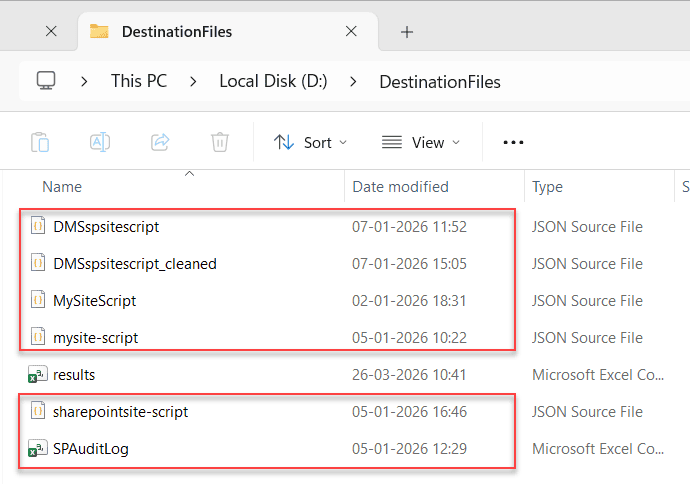Toggle sort direction arrow above Name column
Screen dimensions: 690x484
click(189, 174)
